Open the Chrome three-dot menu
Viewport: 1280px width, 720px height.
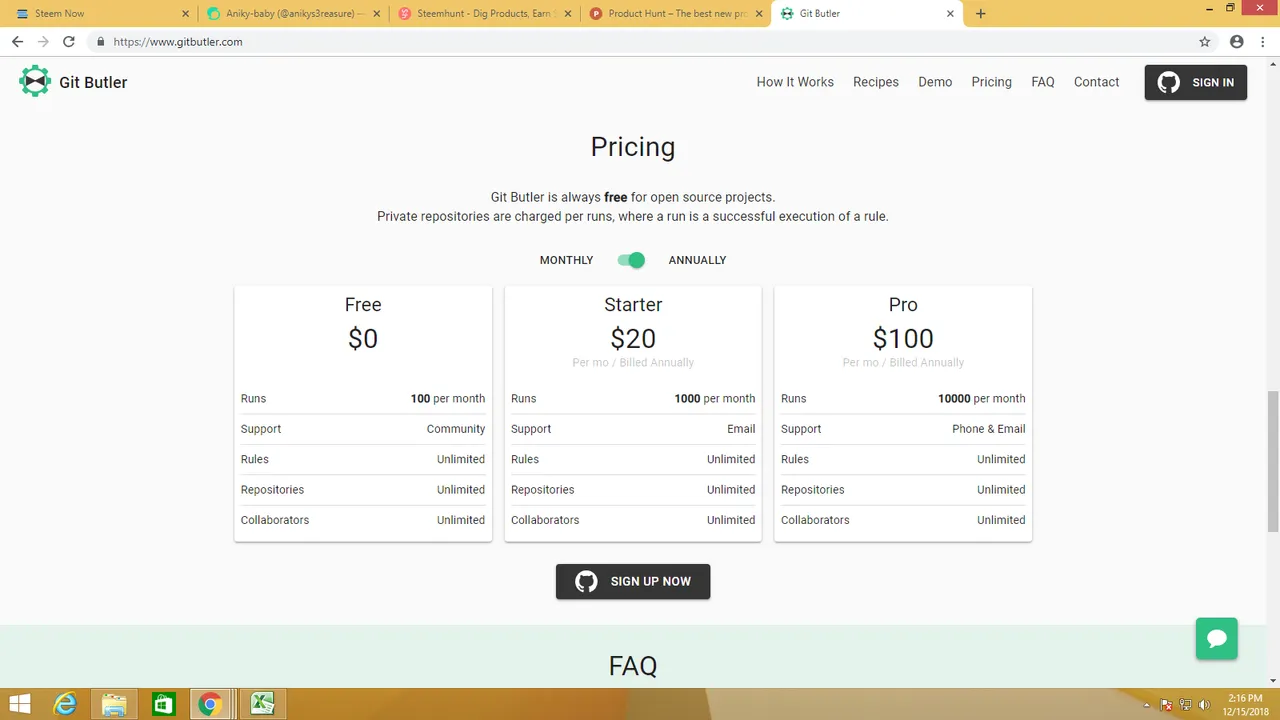click(x=1264, y=42)
